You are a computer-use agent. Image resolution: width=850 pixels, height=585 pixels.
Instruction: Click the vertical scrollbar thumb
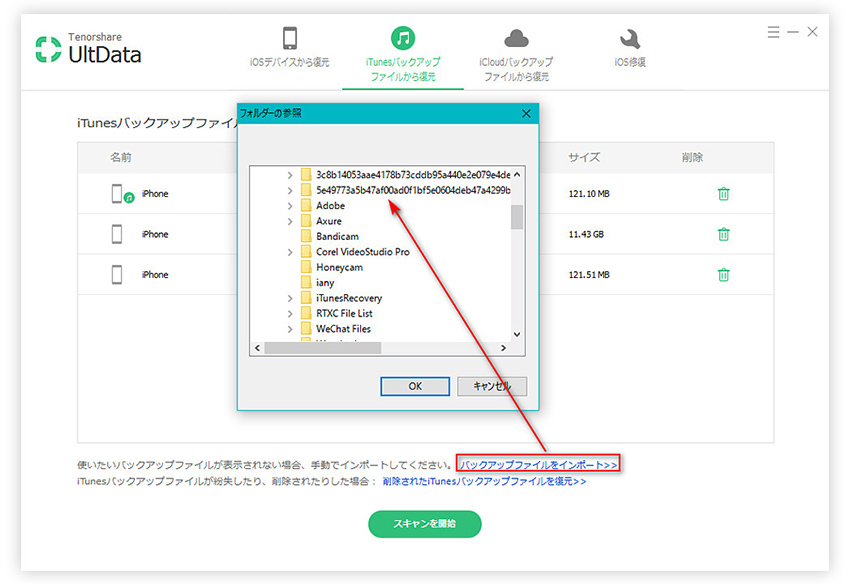pyautogui.click(x=517, y=217)
